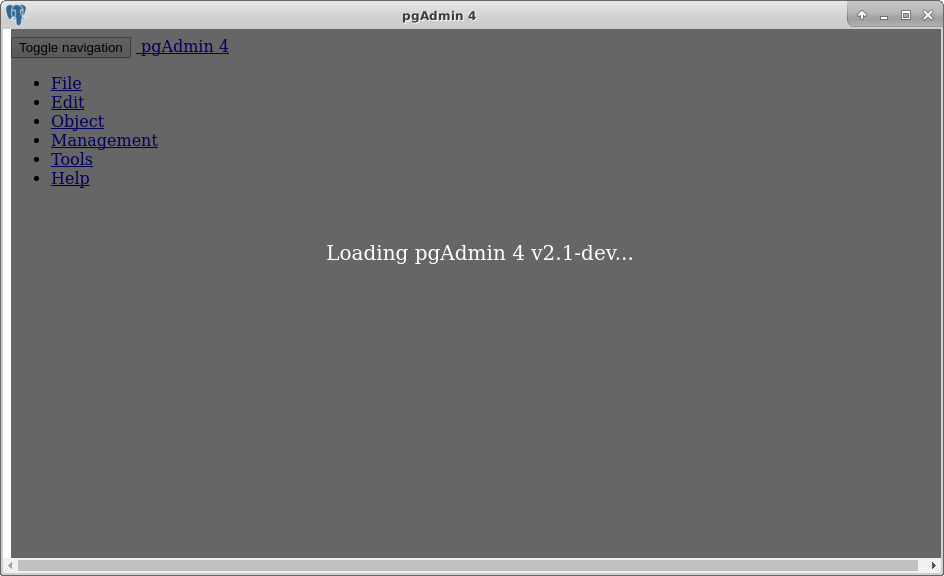Expand the Object menu
This screenshot has height=576, width=944.
click(x=77, y=121)
